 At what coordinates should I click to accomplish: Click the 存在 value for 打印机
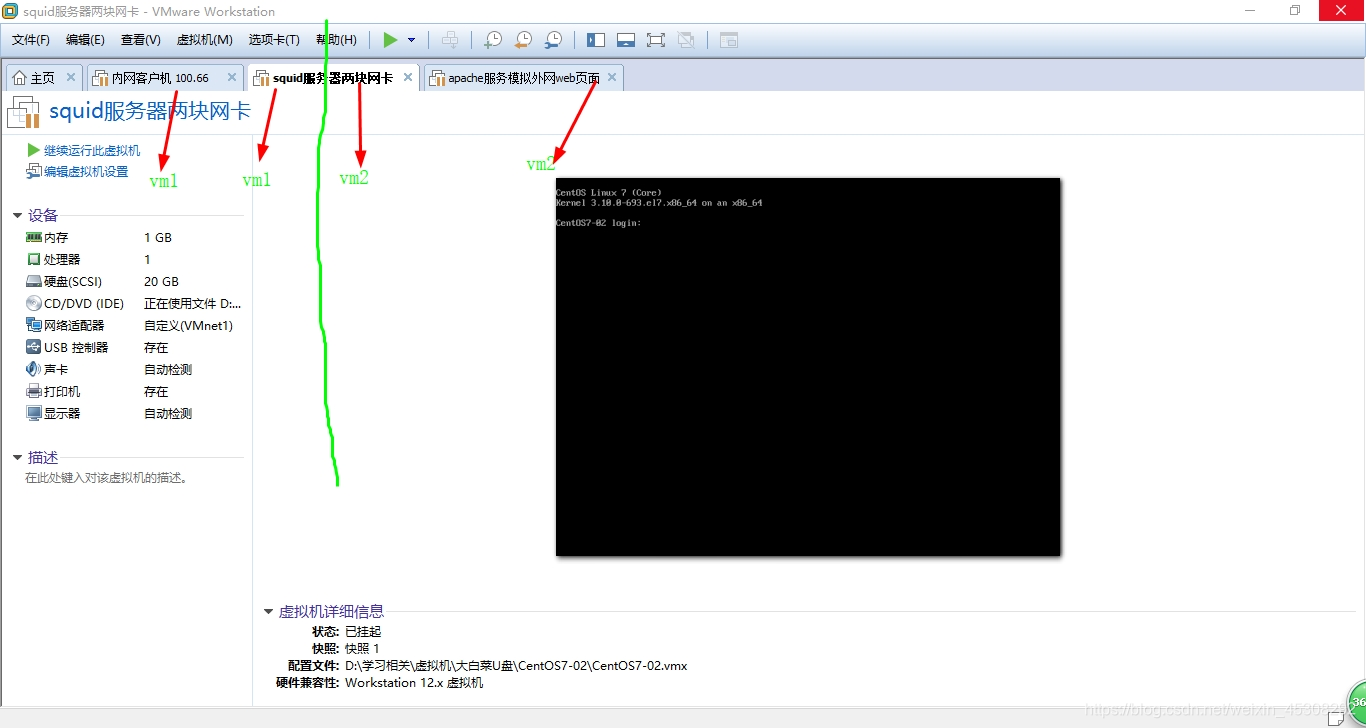point(156,392)
